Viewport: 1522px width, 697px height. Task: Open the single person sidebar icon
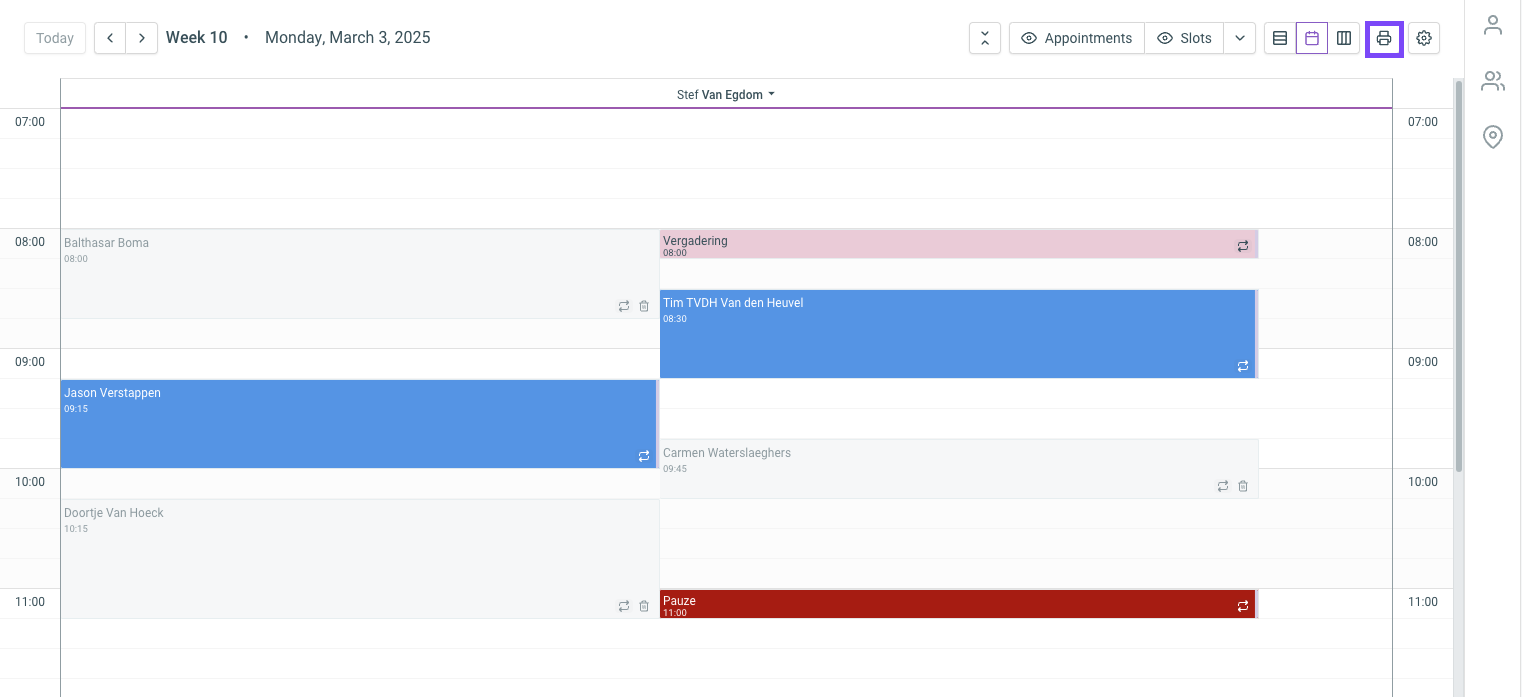point(1493,25)
